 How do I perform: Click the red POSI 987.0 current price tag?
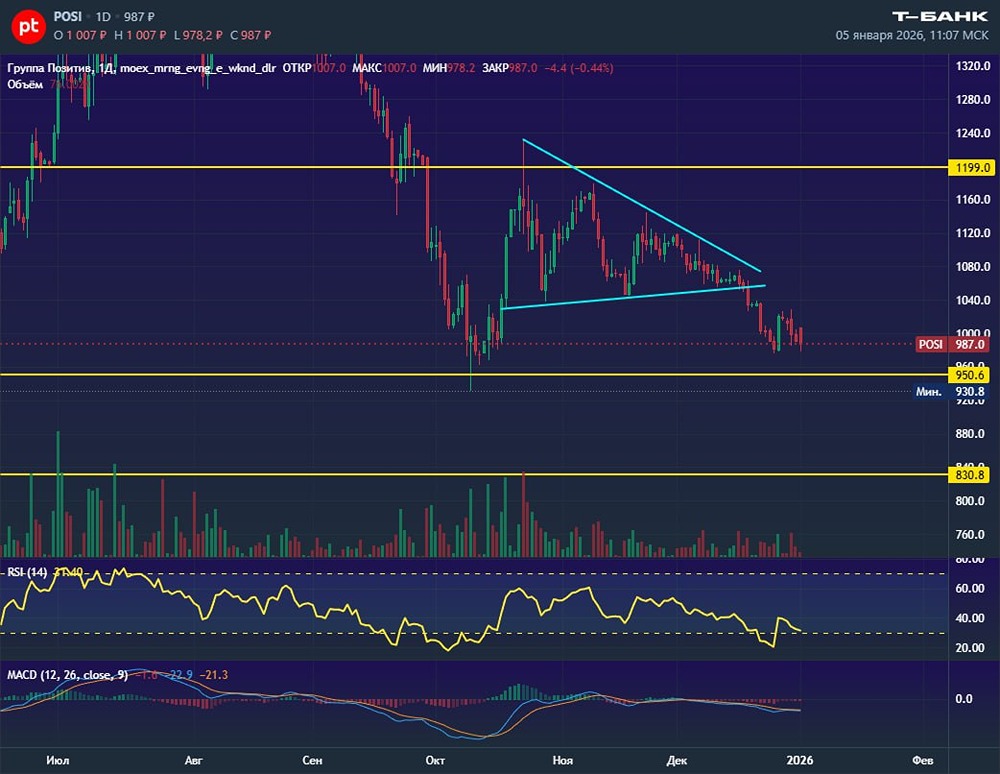coord(952,344)
